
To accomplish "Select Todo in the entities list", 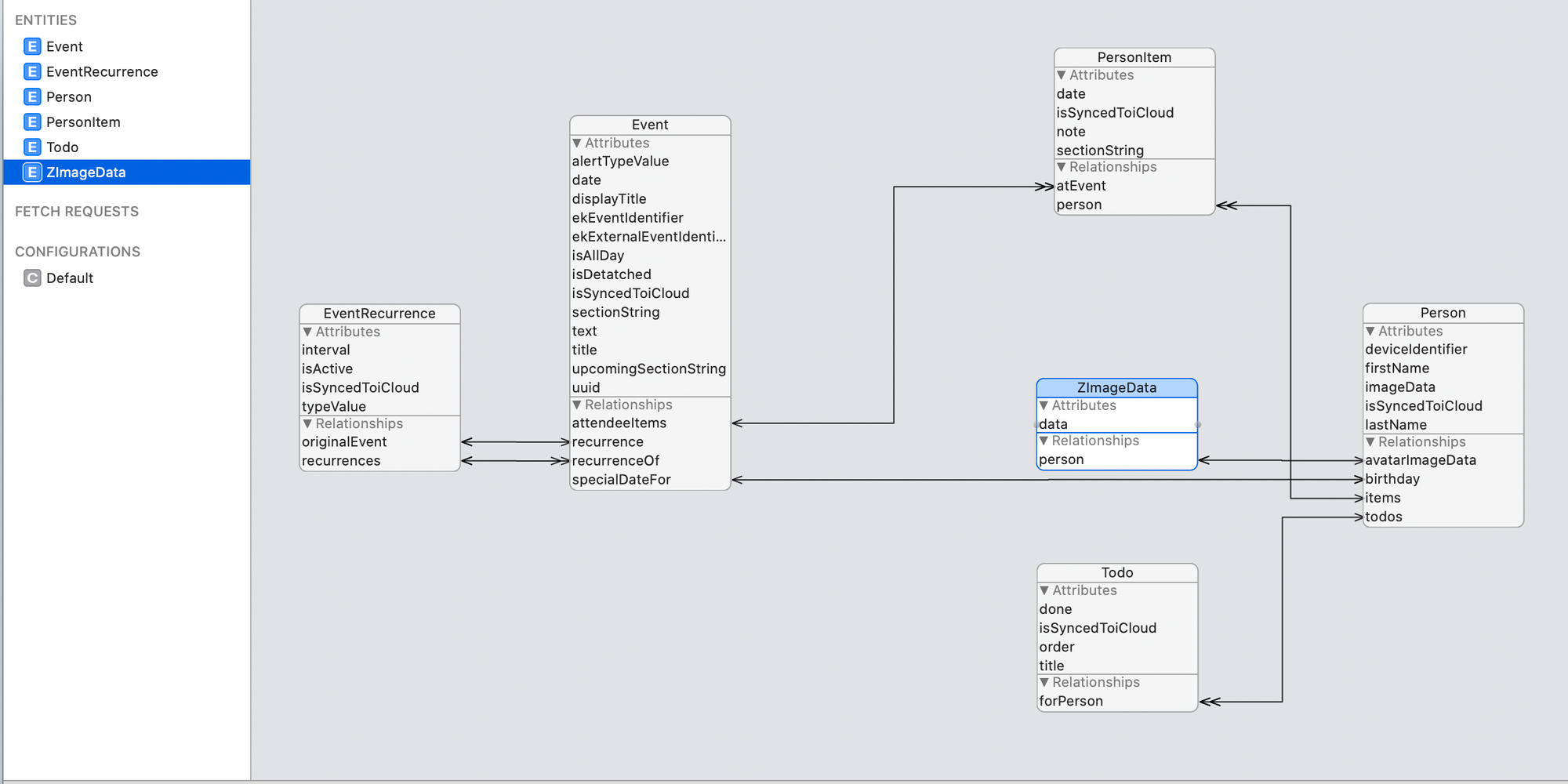I will click(127, 147).
